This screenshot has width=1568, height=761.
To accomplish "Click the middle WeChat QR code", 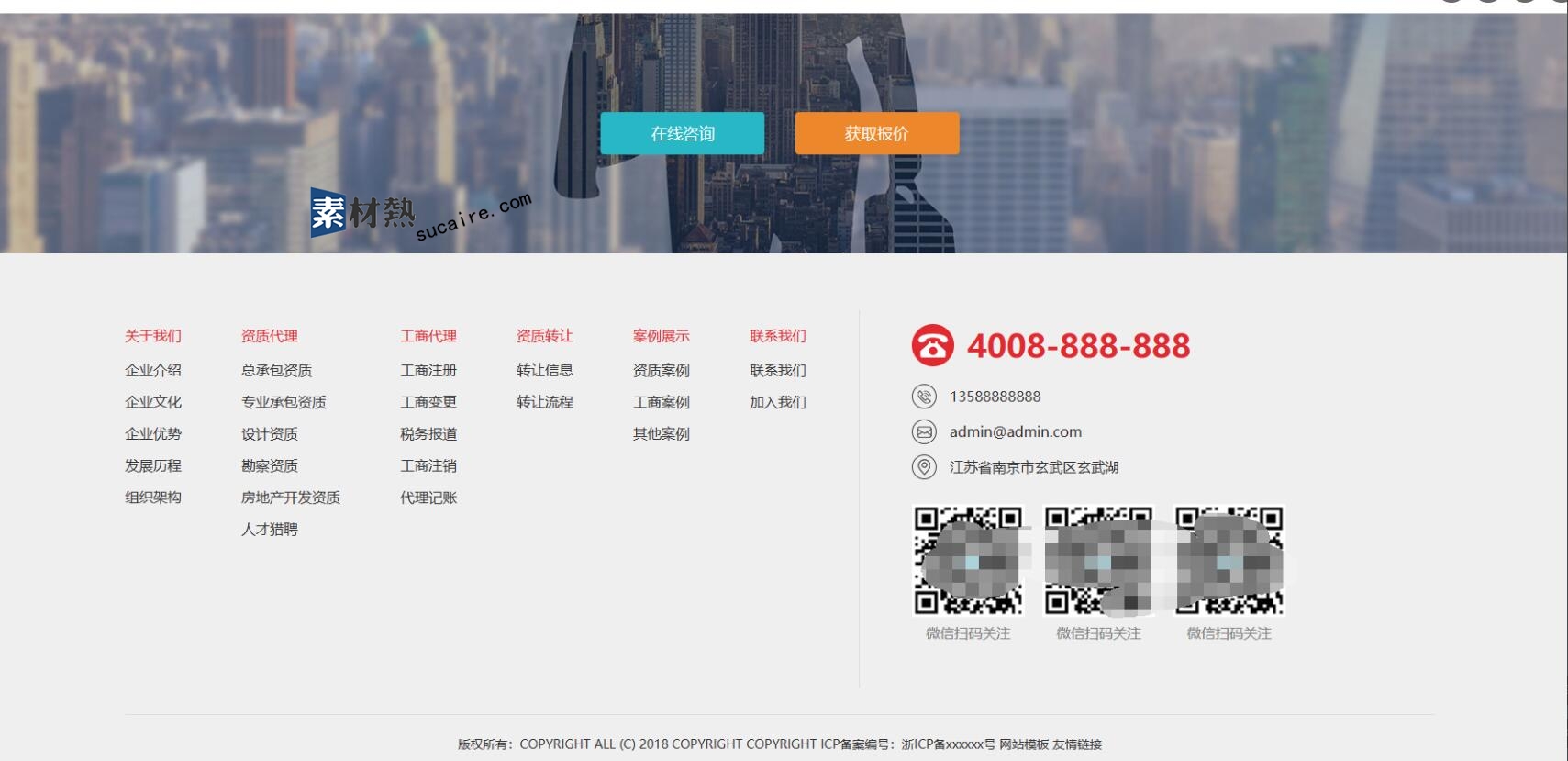I will [1098, 560].
